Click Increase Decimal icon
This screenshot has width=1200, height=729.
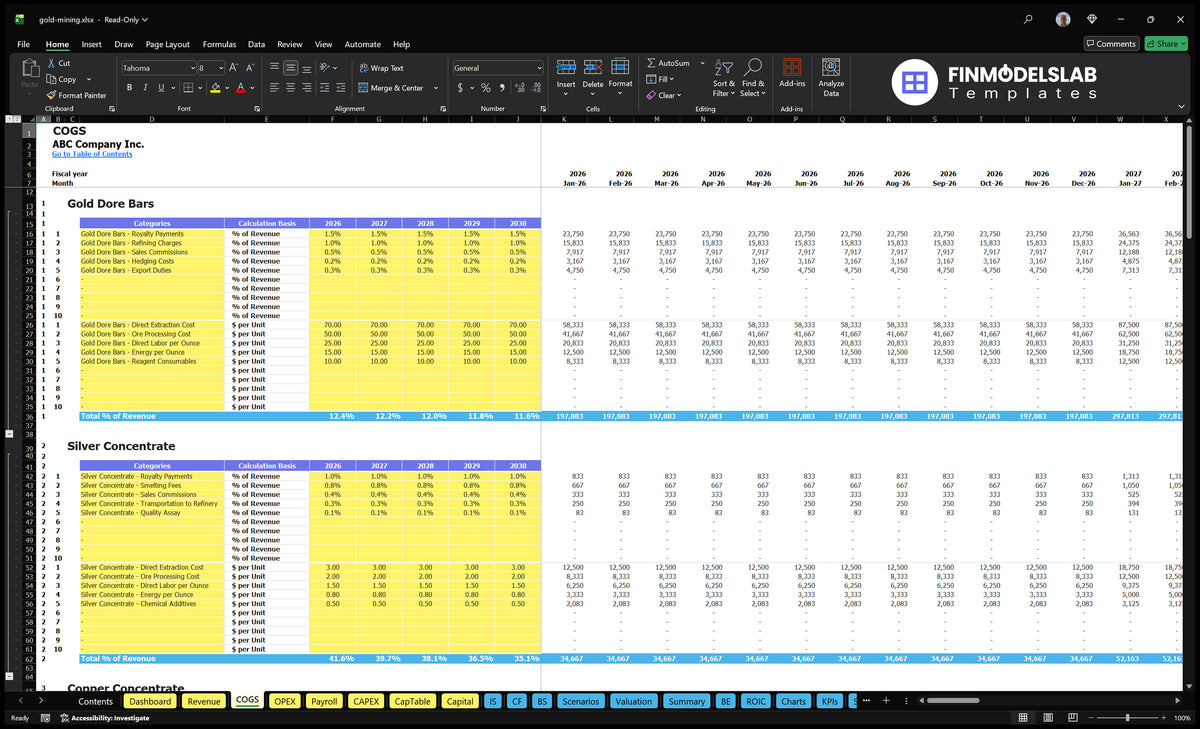pos(519,88)
